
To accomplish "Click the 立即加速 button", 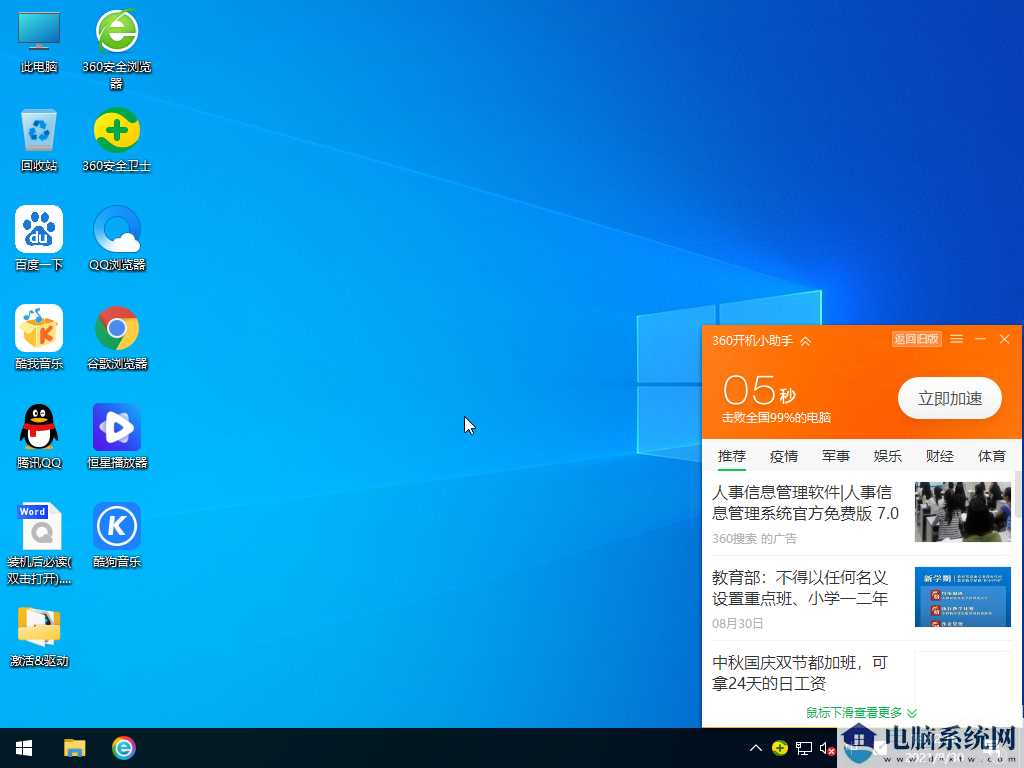I will pos(950,398).
